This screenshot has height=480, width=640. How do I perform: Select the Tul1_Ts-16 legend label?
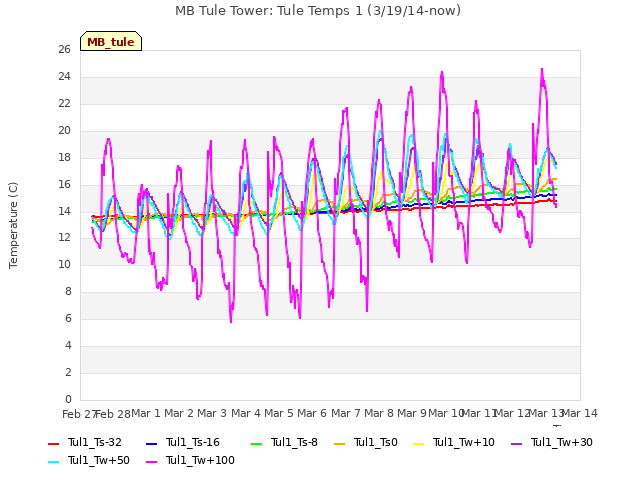(193, 442)
